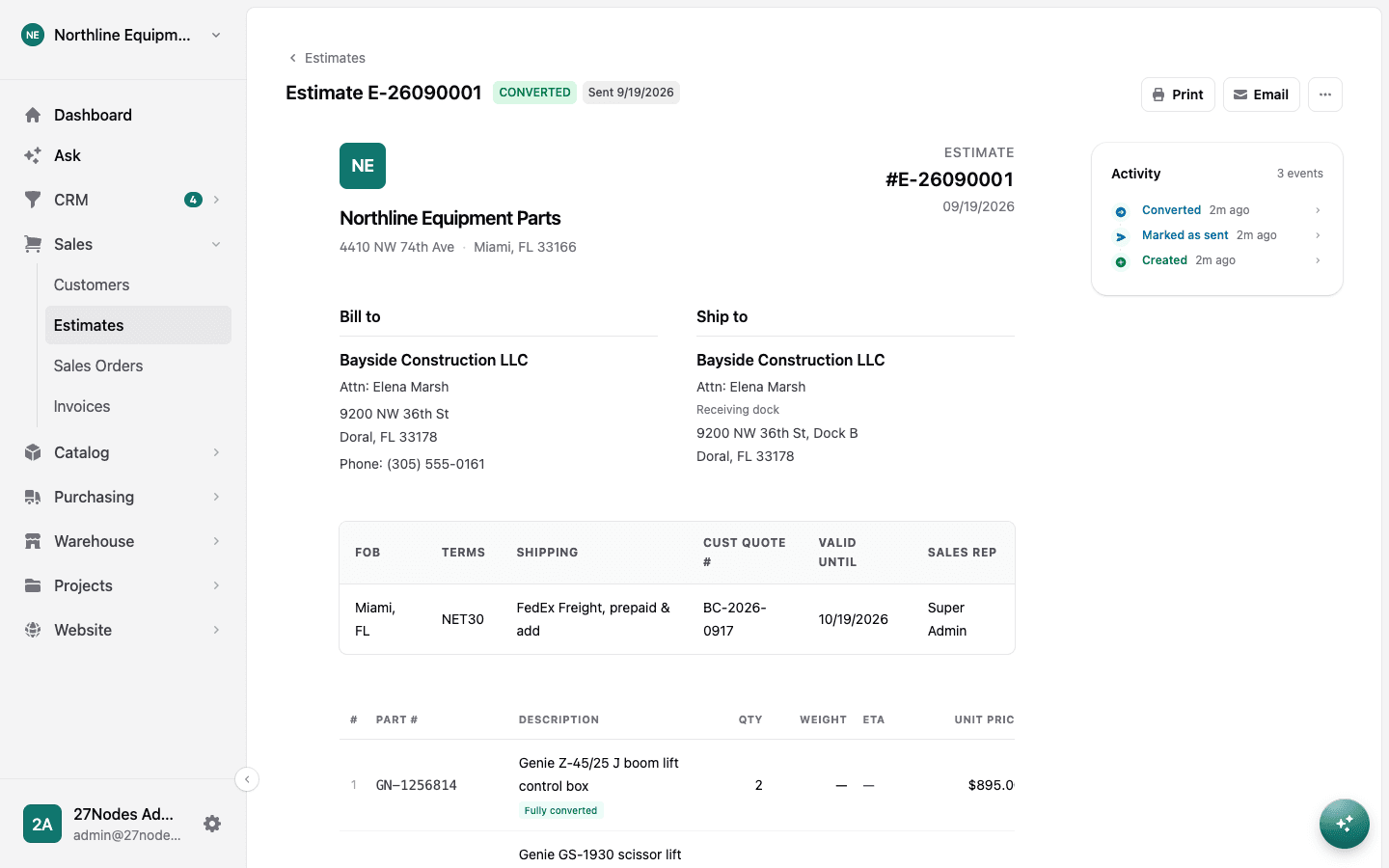Viewport: 1389px width, 868px height.
Task: Click the Converted activity icon
Action: (1121, 211)
